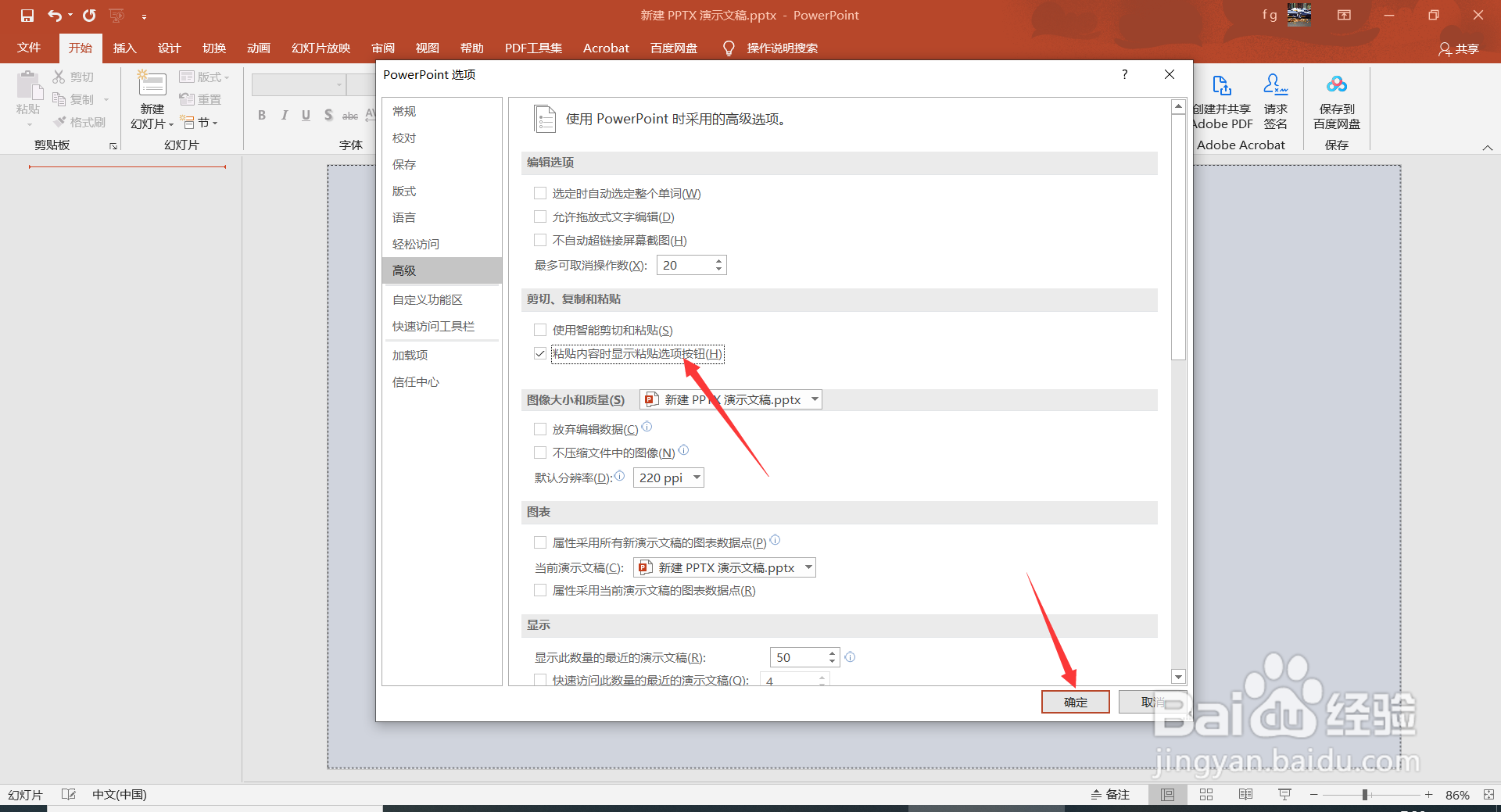Image resolution: width=1501 pixels, height=812 pixels.
Task: Enable 使用智能剪切和粘贴 option
Action: (x=539, y=329)
